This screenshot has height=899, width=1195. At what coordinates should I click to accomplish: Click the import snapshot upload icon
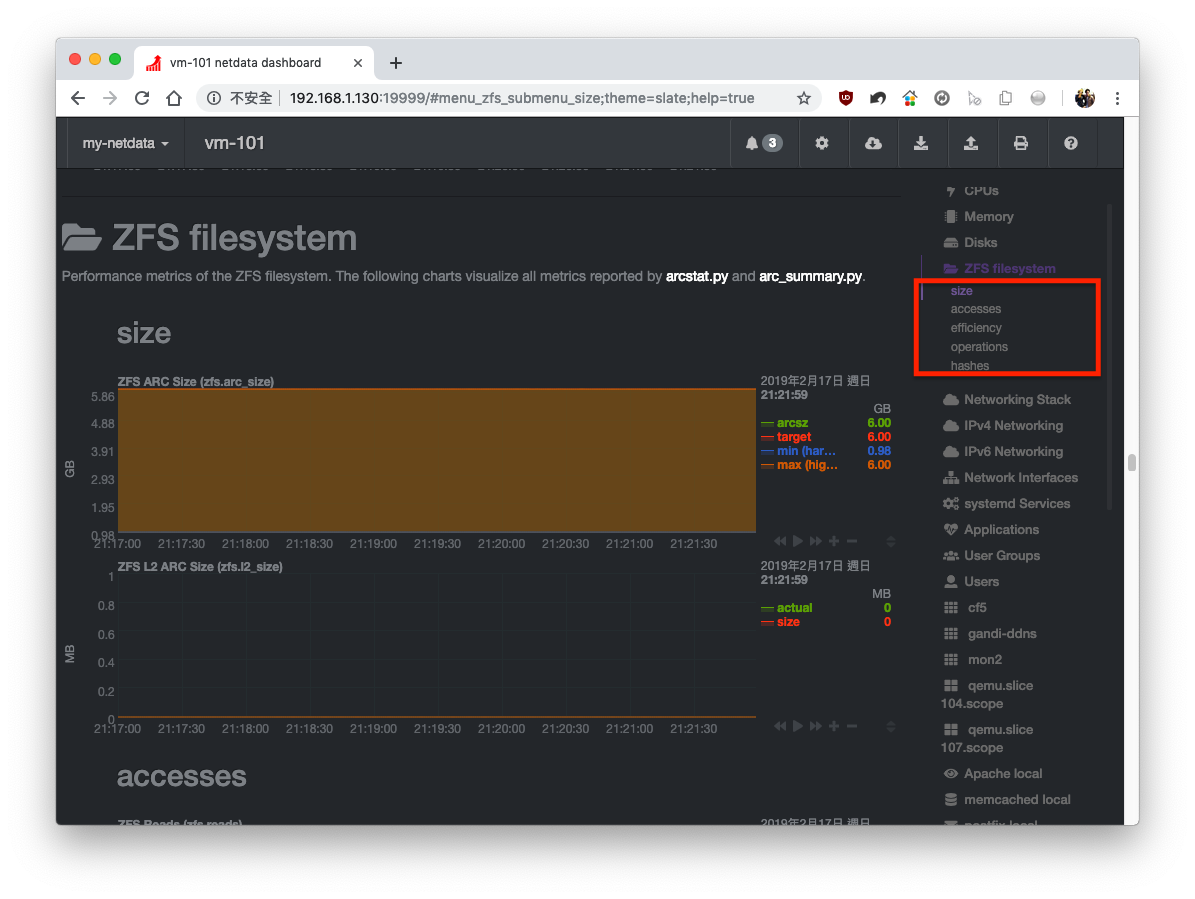970,143
